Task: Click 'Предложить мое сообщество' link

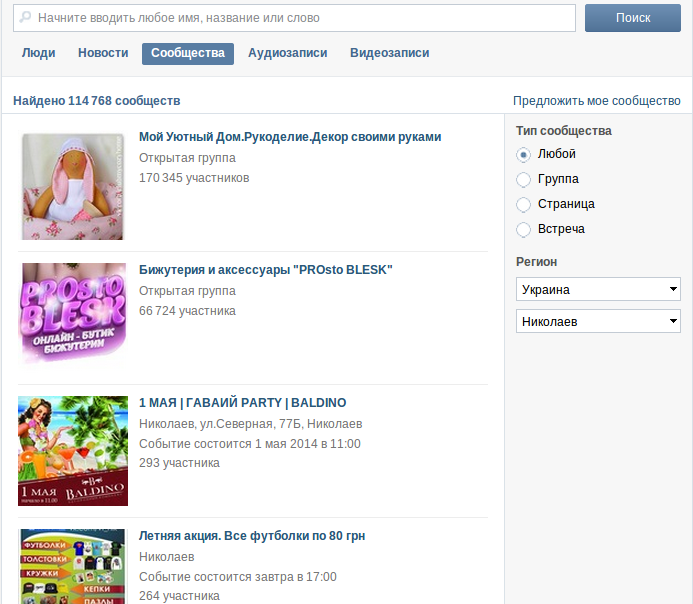Action: [x=596, y=101]
